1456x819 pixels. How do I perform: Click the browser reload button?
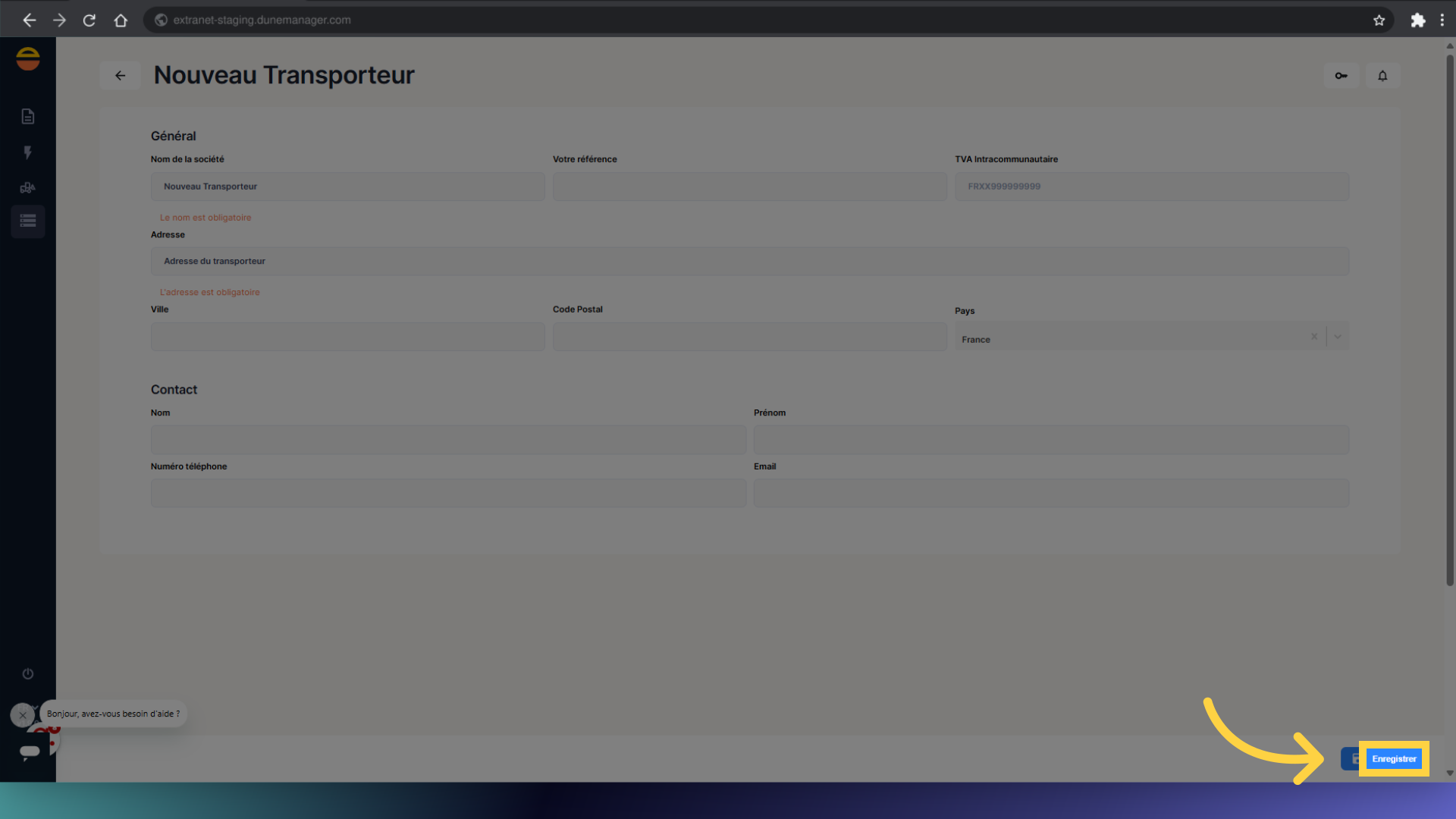point(89,20)
